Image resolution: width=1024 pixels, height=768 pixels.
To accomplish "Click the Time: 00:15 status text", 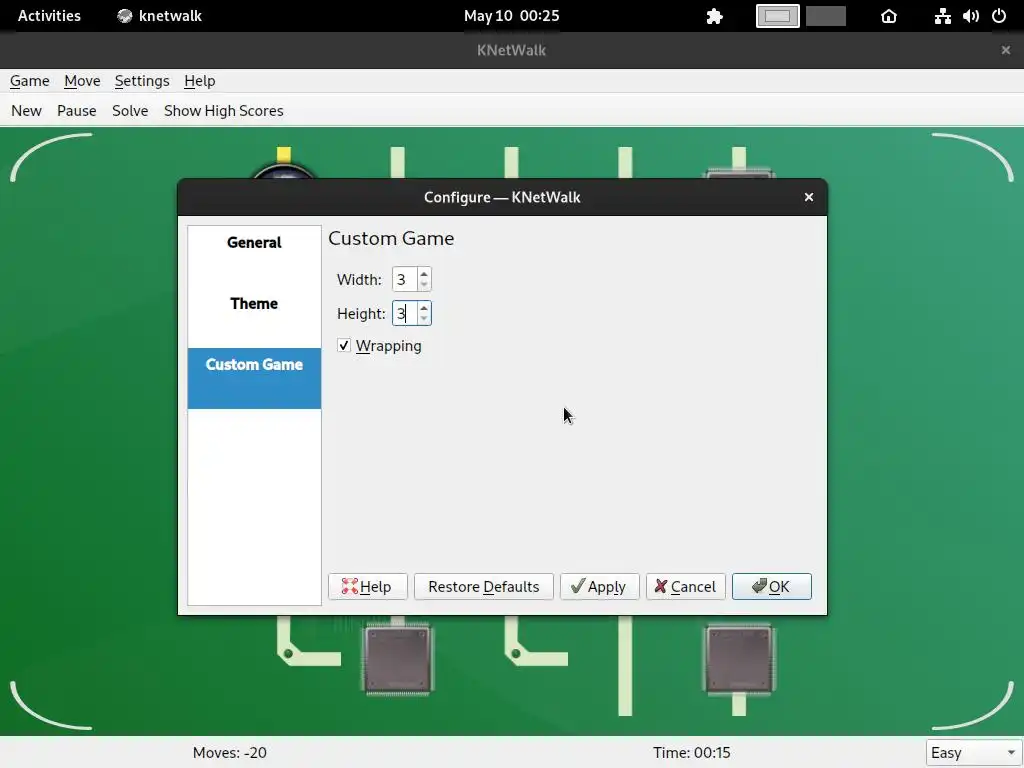I will (692, 752).
